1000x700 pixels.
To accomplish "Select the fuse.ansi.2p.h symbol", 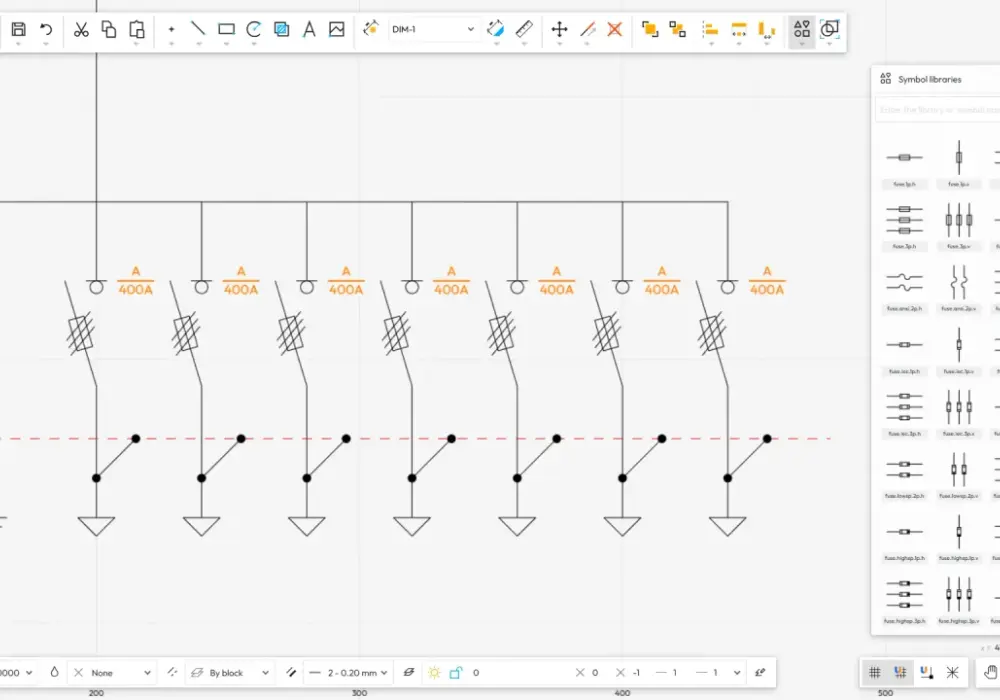I will [904, 290].
